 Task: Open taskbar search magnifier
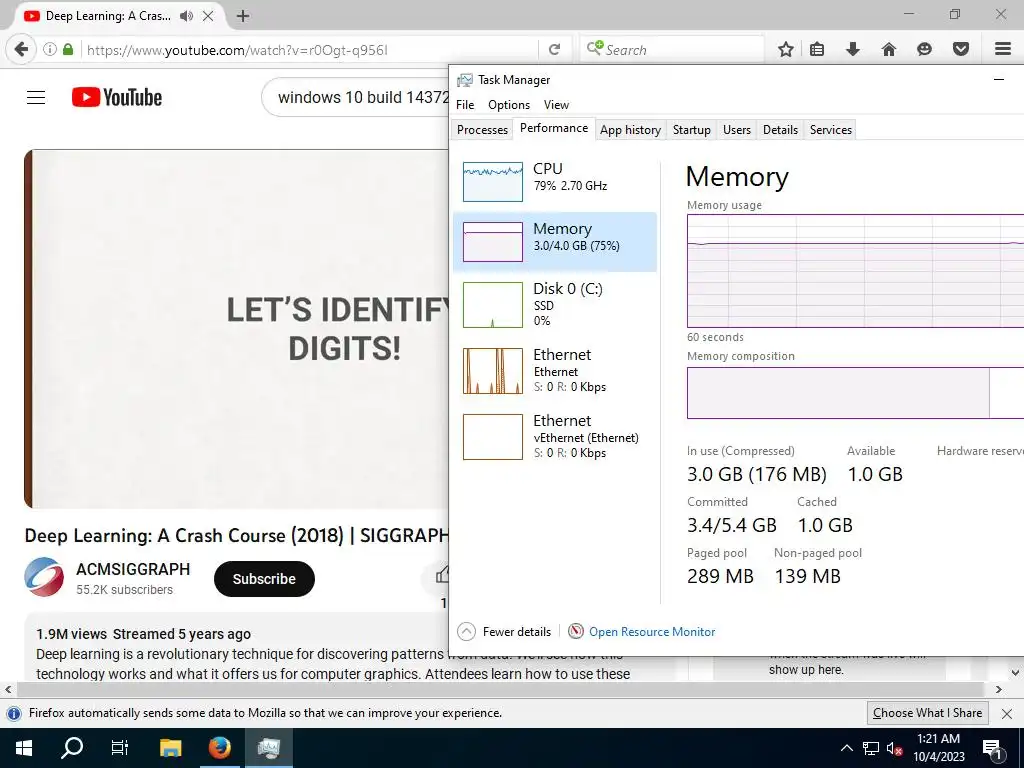pos(72,748)
